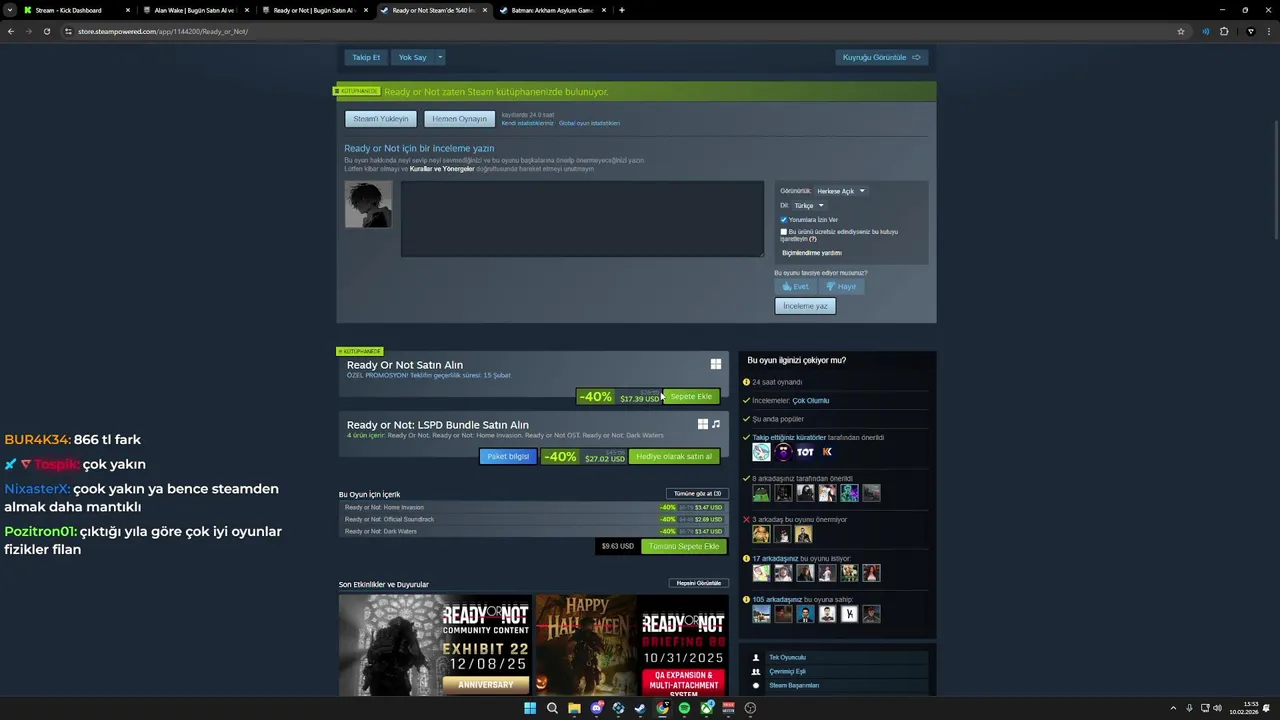Click the user avatar beside the review box
Image resolution: width=1280 pixels, height=720 pixels.
click(368, 204)
